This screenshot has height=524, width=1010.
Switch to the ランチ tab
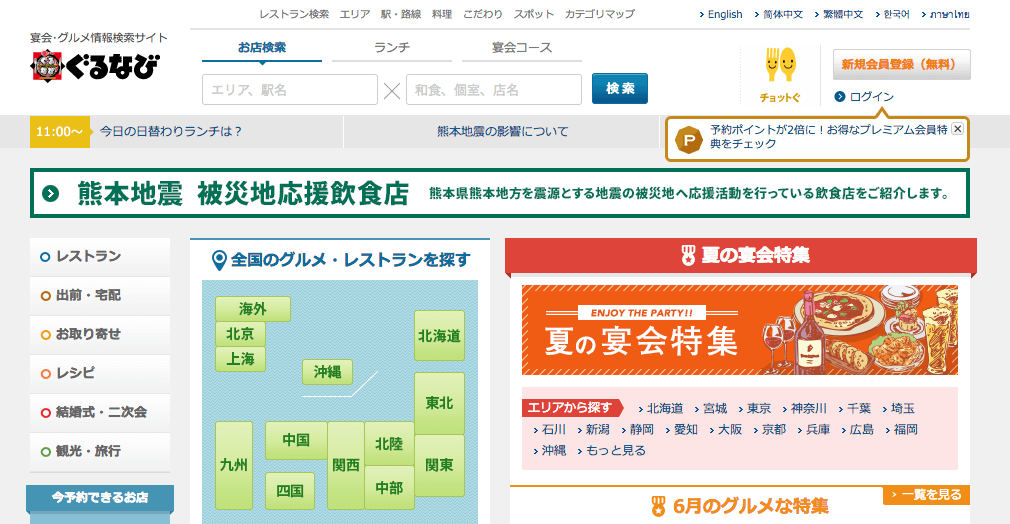[x=392, y=48]
